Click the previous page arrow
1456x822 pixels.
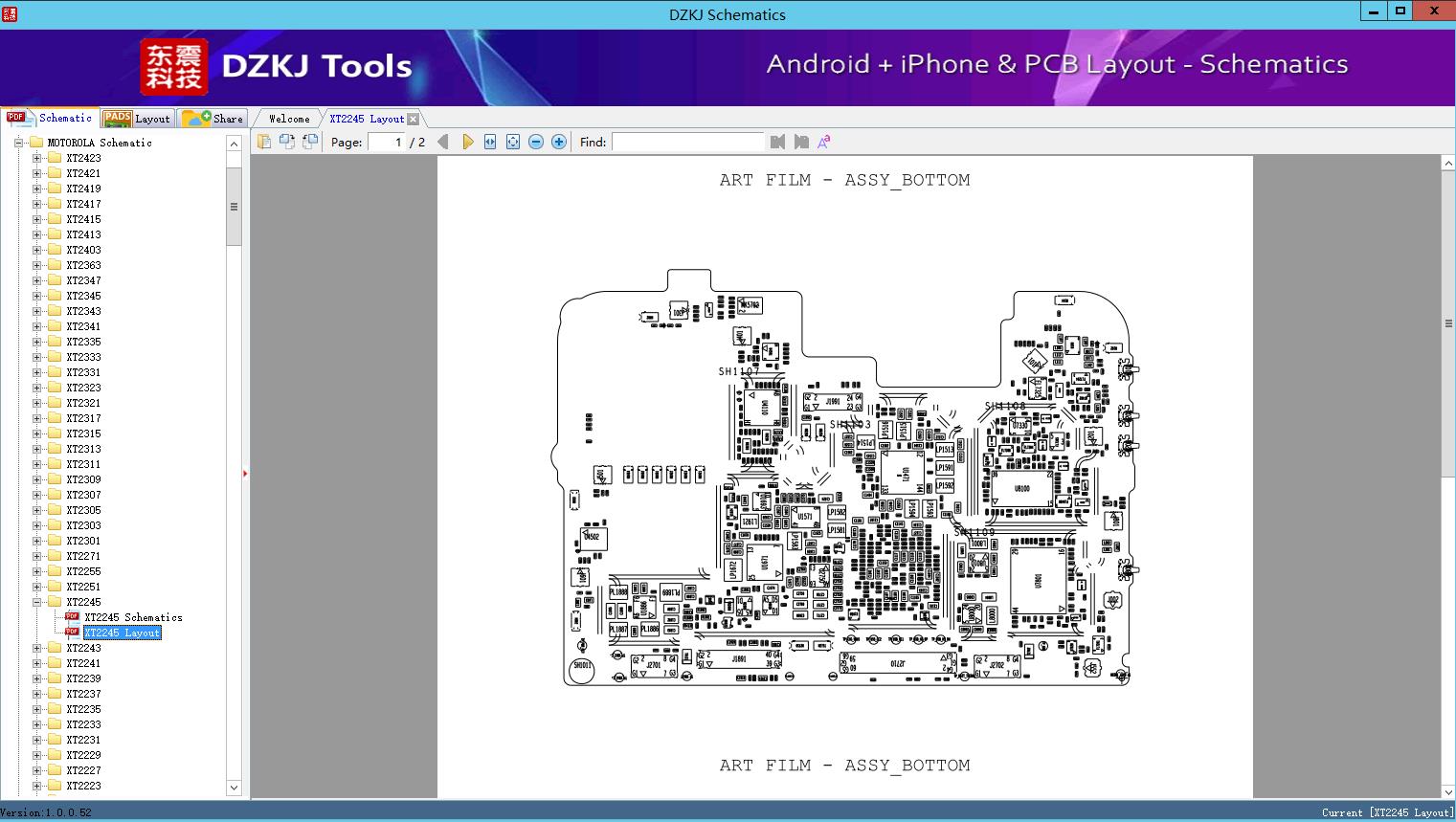(442, 142)
